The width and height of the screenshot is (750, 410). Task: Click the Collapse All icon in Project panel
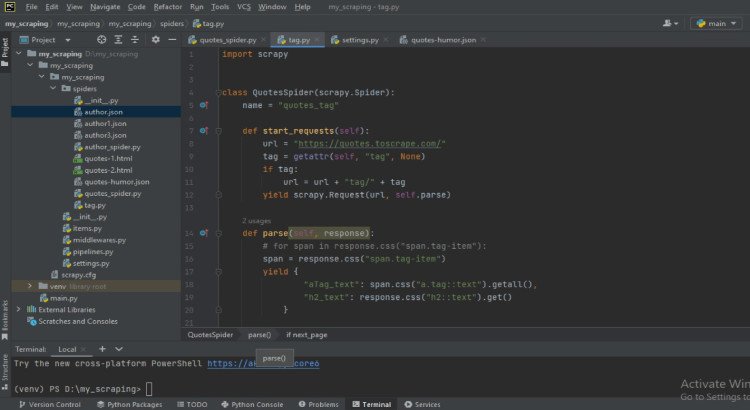coord(135,40)
